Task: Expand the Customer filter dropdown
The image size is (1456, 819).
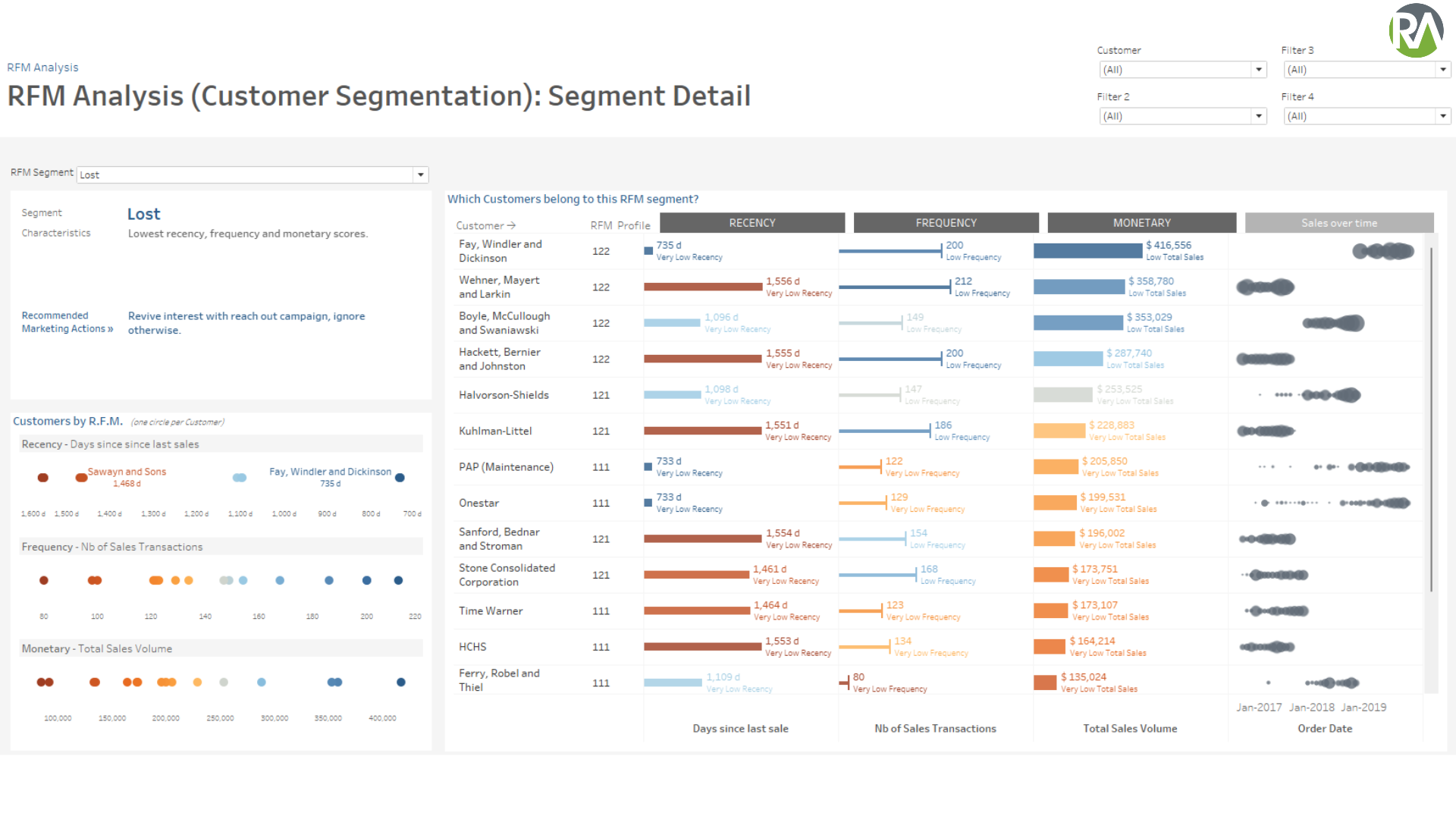Action: pyautogui.click(x=1258, y=69)
